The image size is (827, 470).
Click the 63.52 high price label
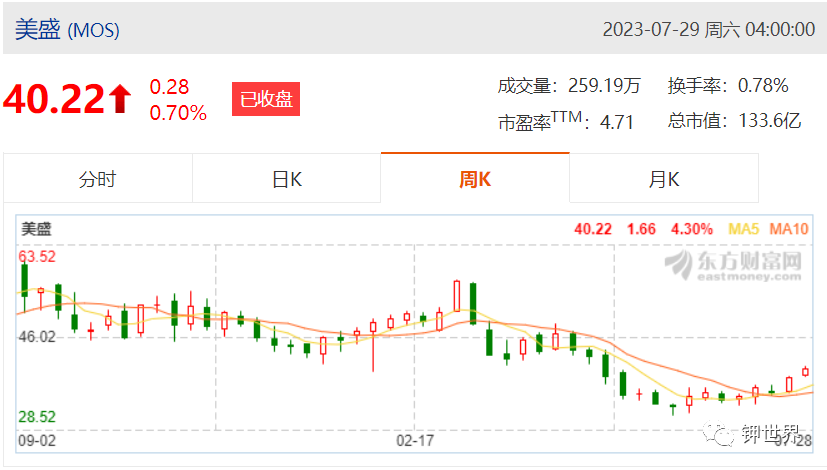(37, 256)
